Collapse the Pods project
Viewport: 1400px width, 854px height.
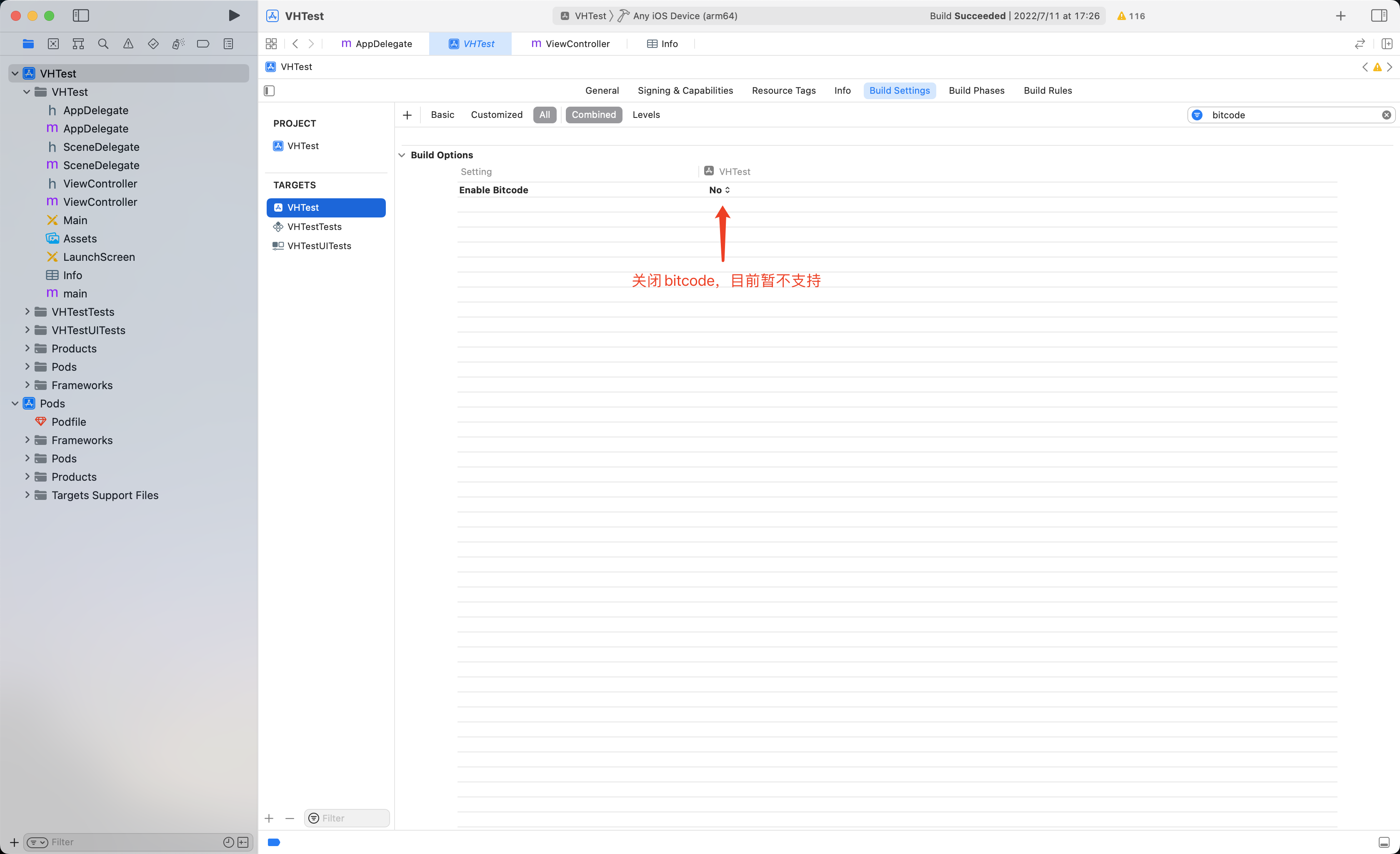tap(15, 403)
